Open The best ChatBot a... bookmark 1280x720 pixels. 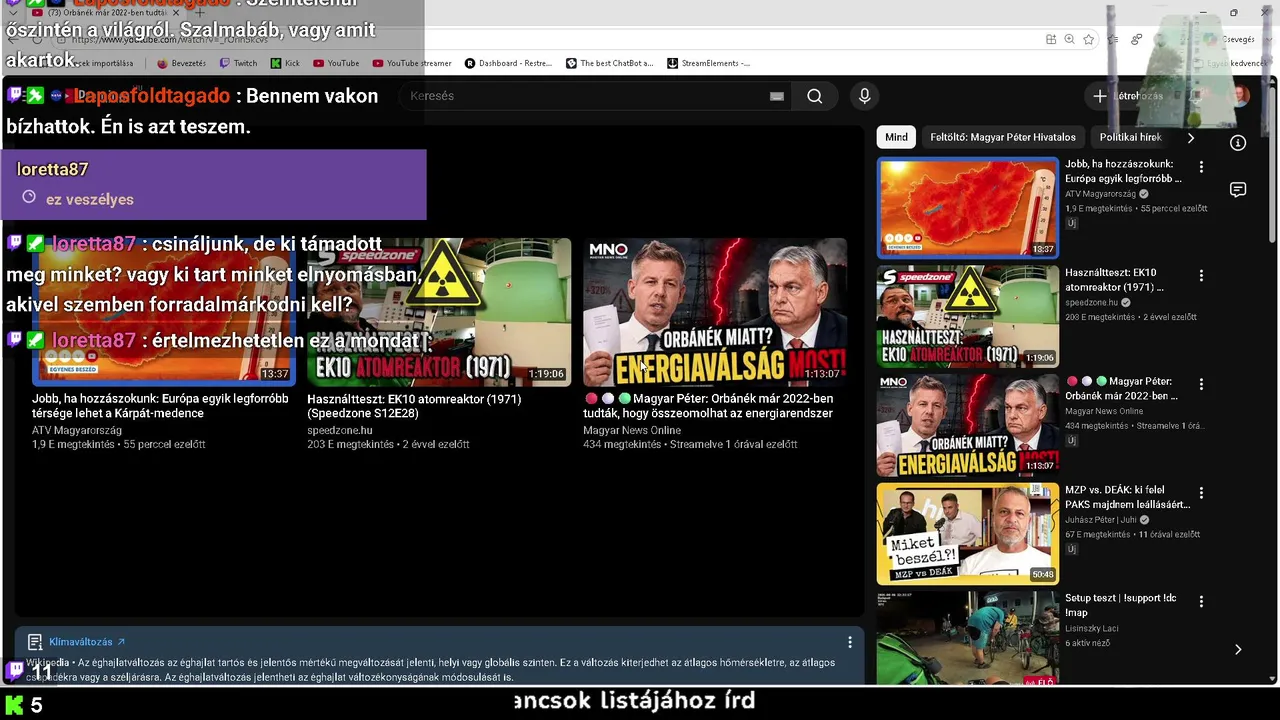(x=609, y=63)
